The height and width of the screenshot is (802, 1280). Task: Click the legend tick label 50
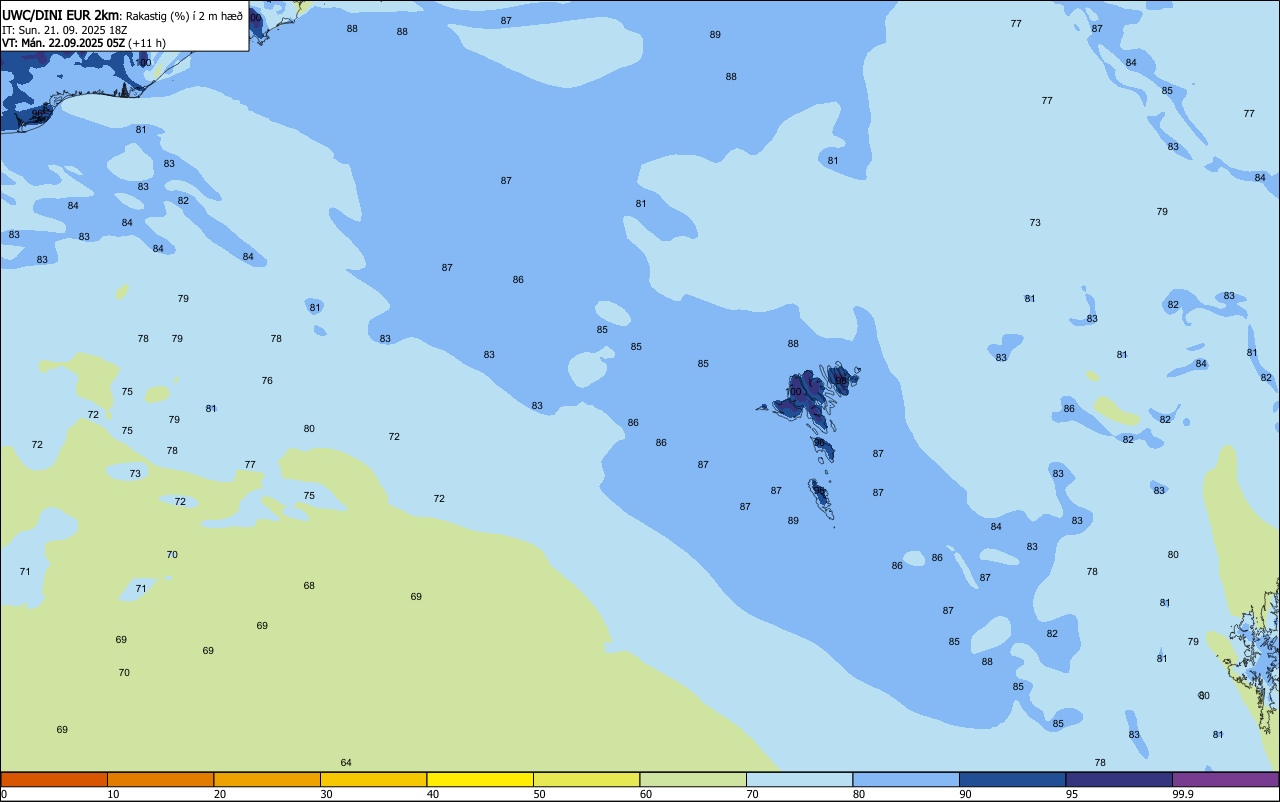[x=540, y=794]
